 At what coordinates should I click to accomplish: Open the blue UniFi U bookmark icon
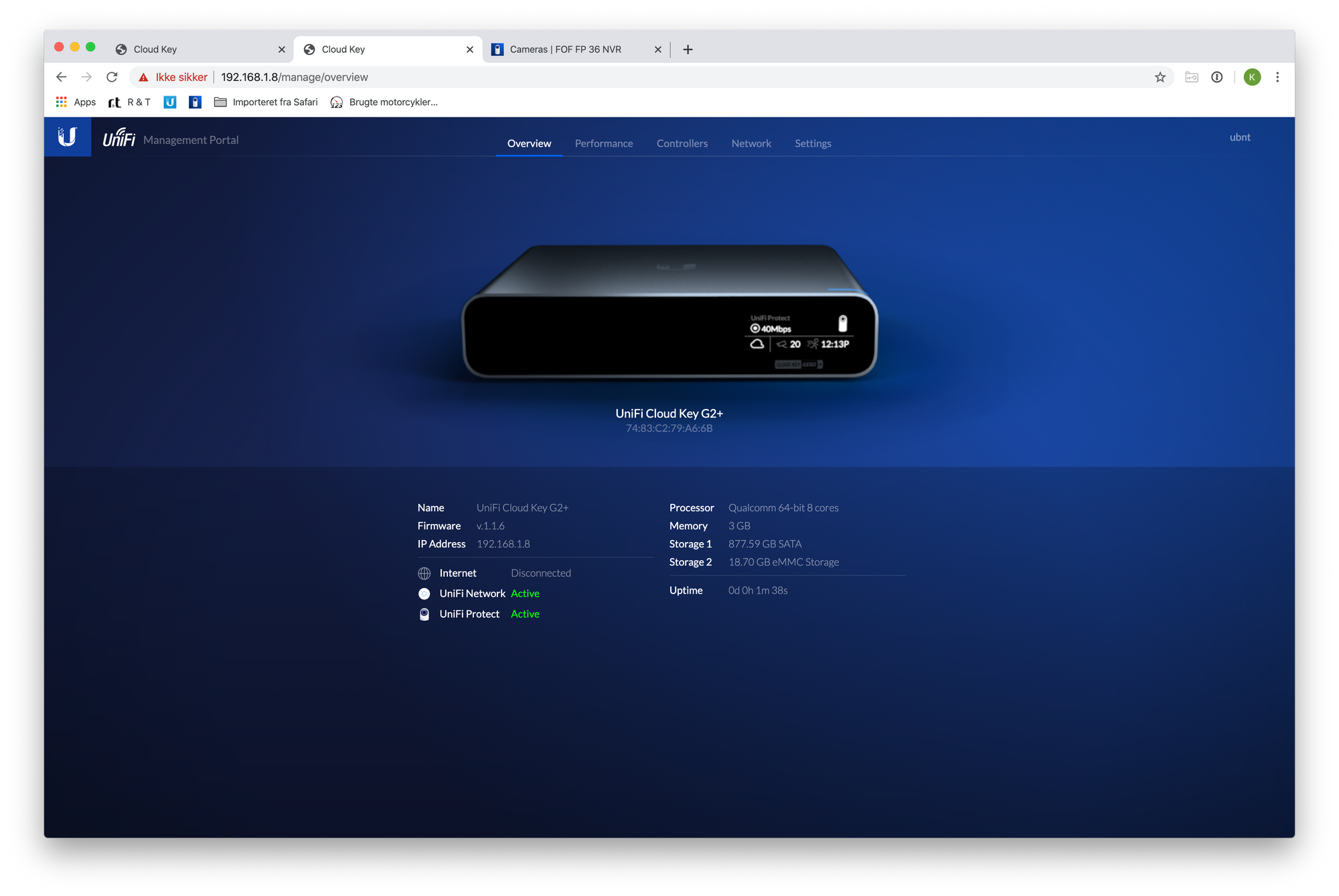(x=170, y=102)
